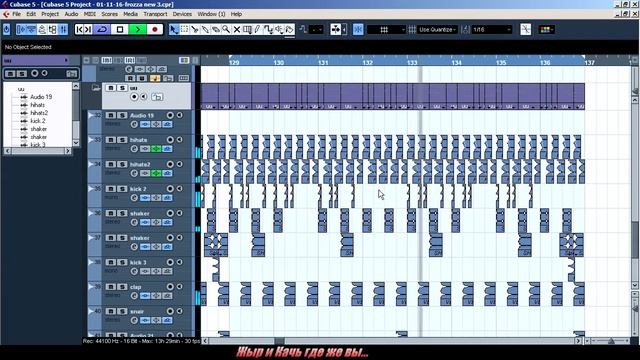Click bar 133 on the ruler

412,62
